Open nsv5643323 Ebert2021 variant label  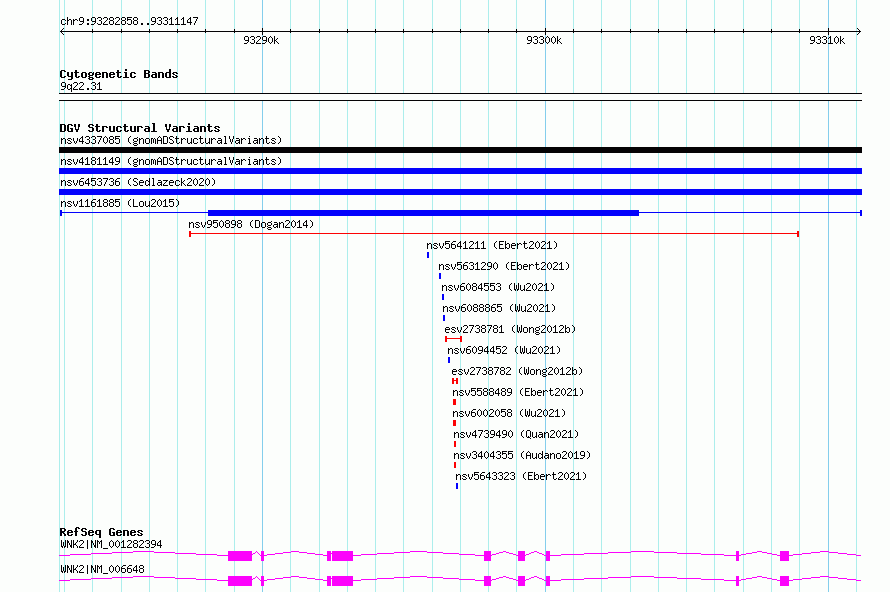[x=521, y=476]
